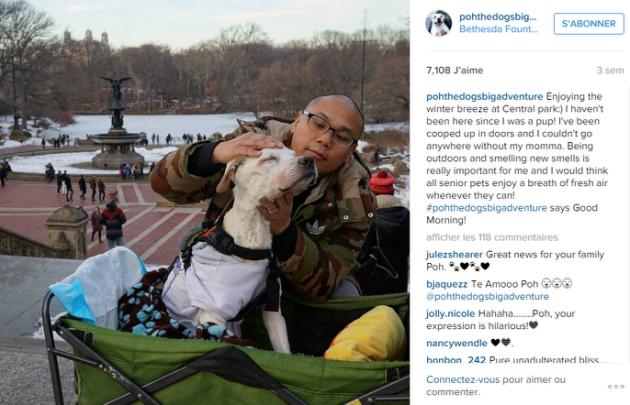Open the pohthedogsbig... username in the header
The width and height of the screenshot is (630, 405).
point(498,17)
